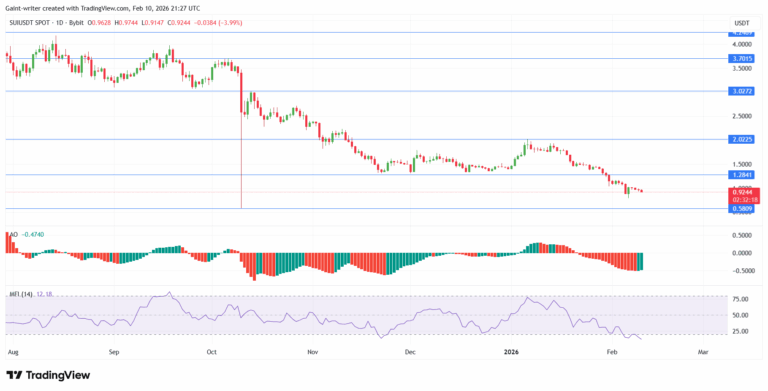Click the 1.5000 price axis label
Screen dimensions: 768x391
742,165
